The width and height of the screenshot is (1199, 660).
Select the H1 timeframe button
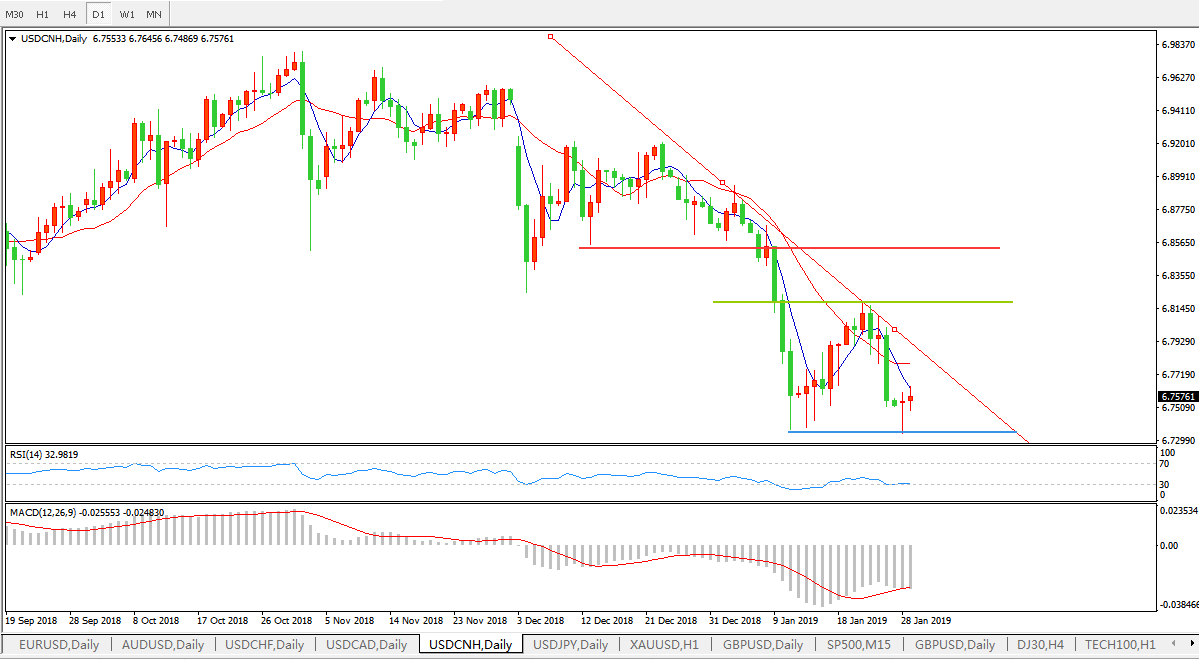42,15
